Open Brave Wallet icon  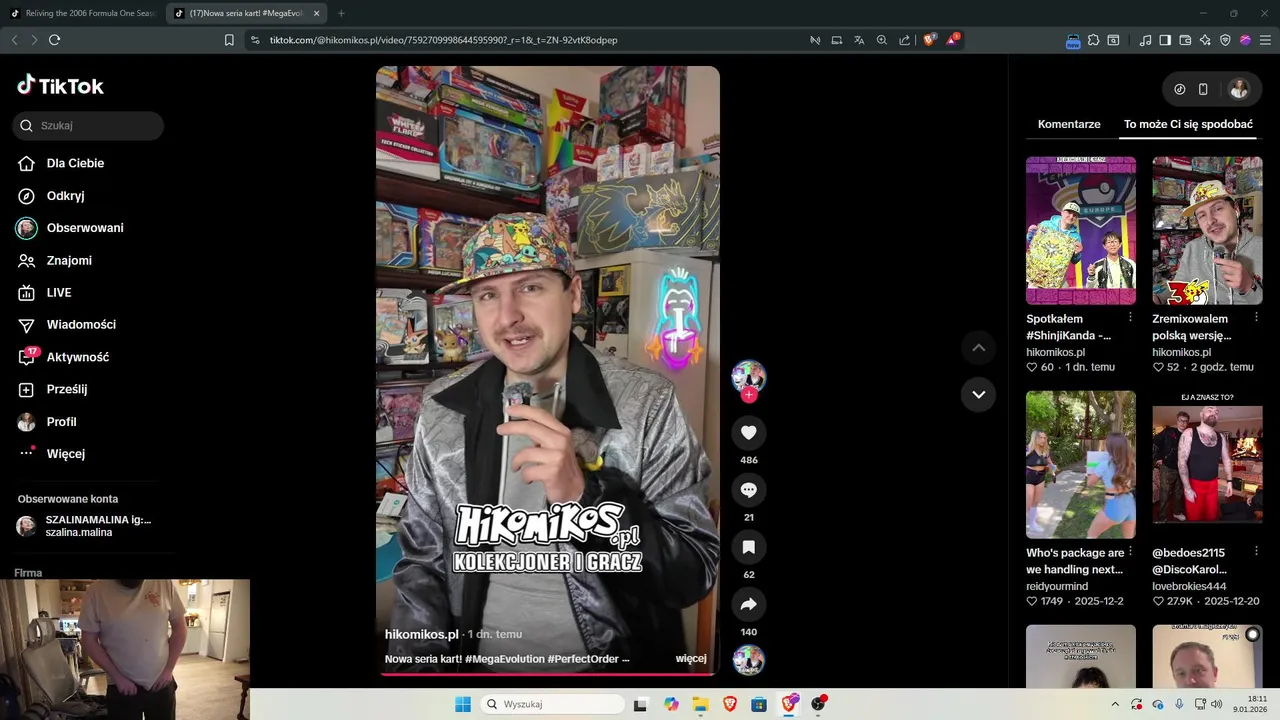(x=1185, y=40)
